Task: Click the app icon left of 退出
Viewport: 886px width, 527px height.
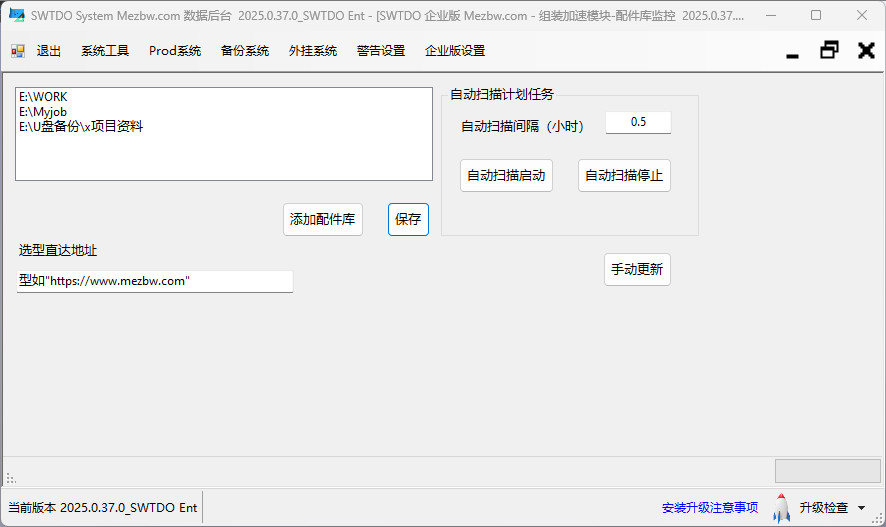Action: click(x=18, y=51)
